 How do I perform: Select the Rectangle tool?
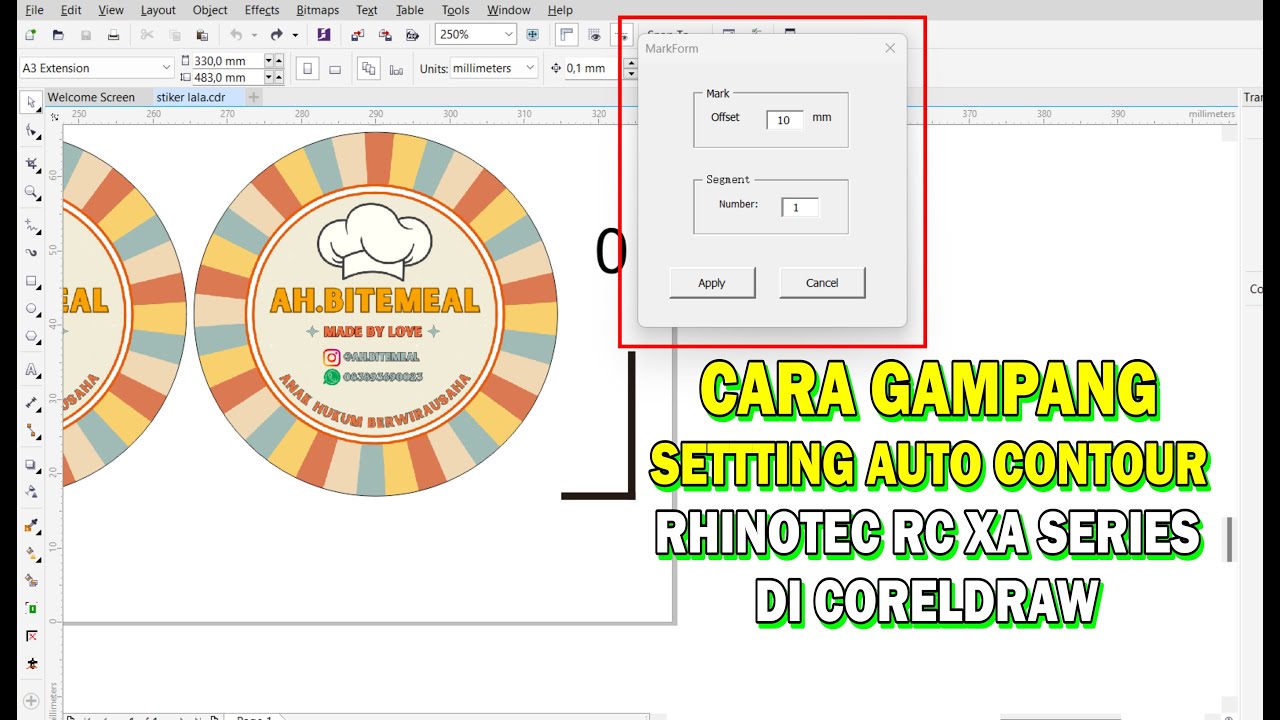click(31, 281)
